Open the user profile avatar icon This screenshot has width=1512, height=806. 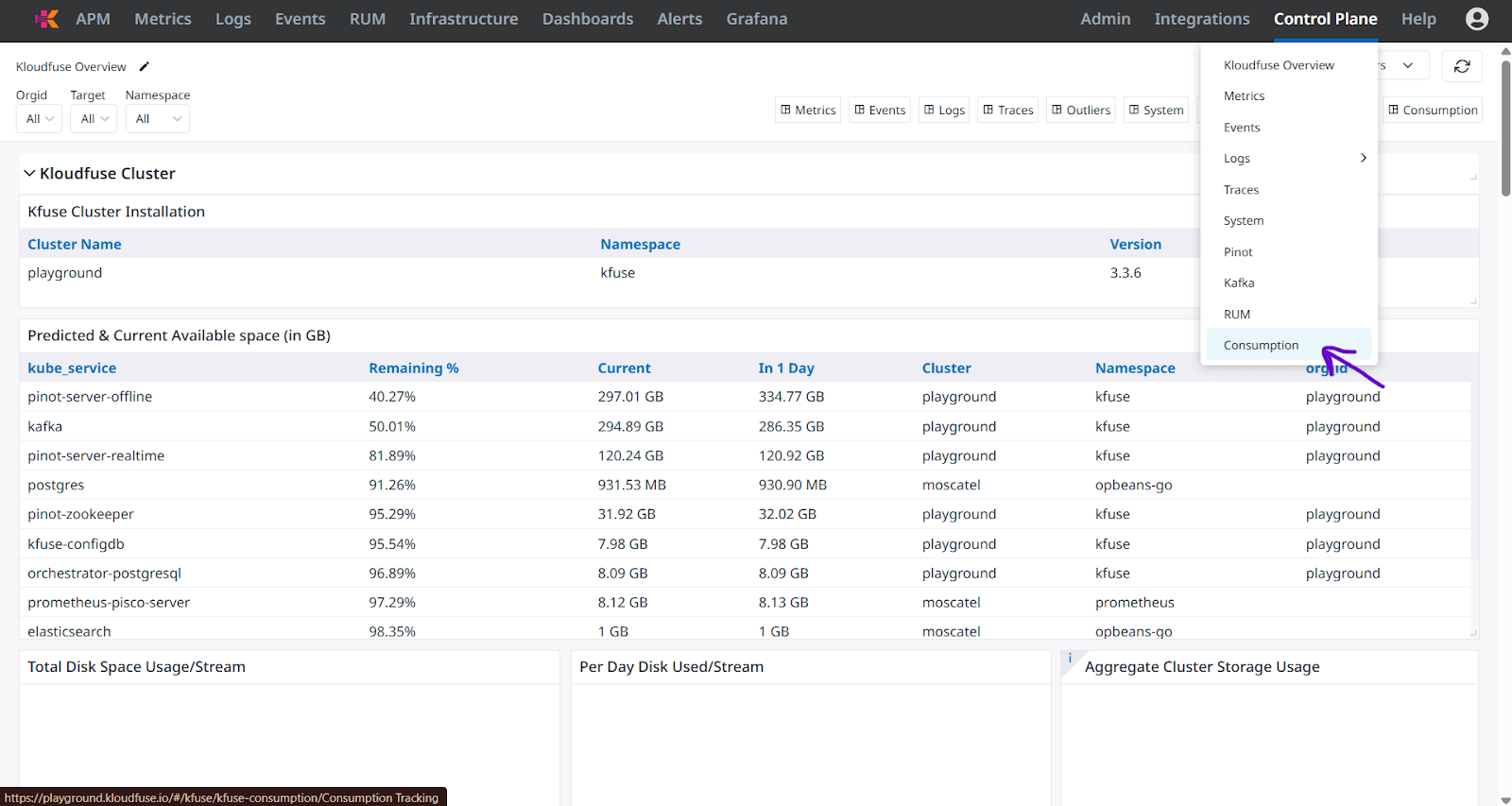point(1476,19)
